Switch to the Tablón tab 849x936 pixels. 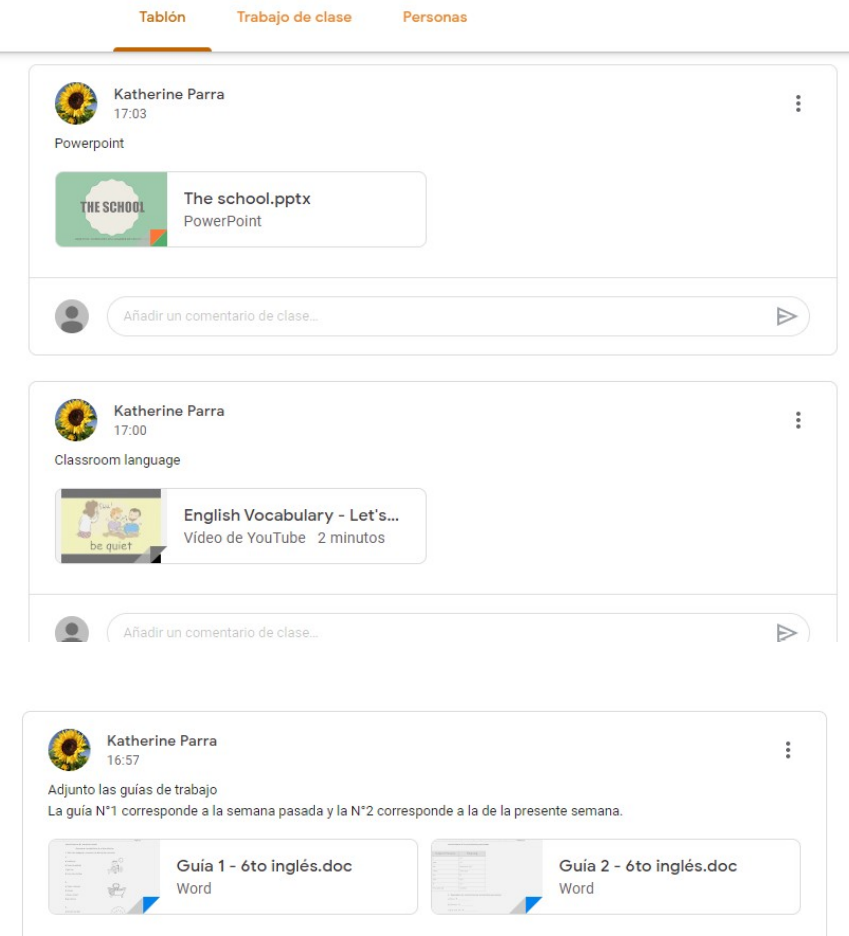coord(162,17)
